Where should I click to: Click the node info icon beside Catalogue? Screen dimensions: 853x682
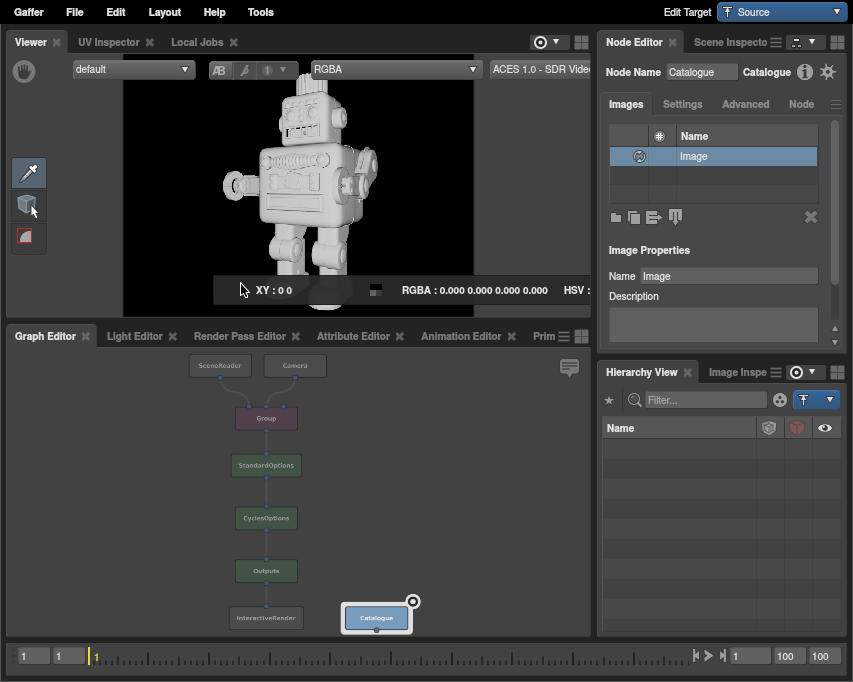805,72
